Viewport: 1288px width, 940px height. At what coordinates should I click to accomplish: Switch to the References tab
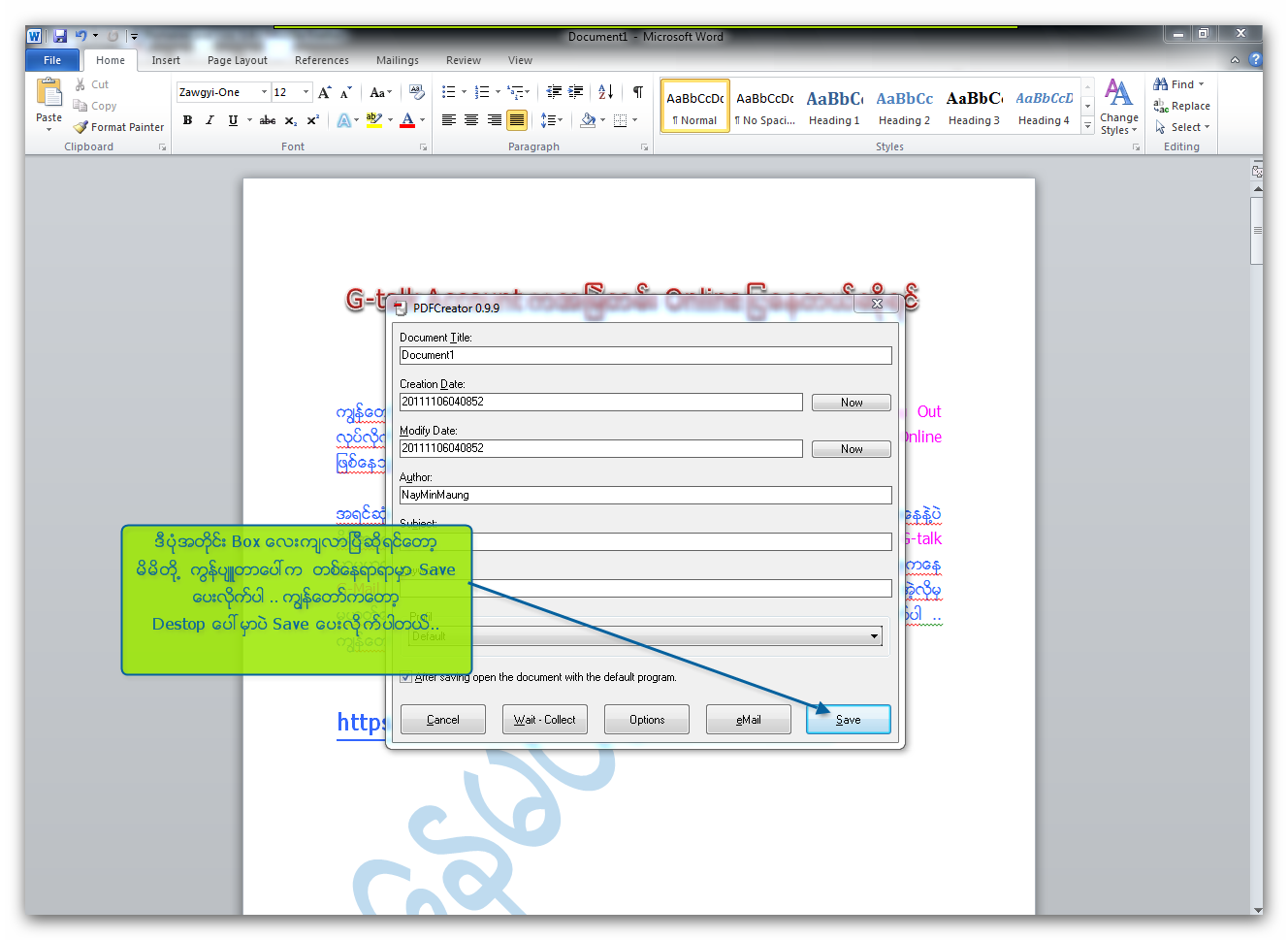(322, 60)
